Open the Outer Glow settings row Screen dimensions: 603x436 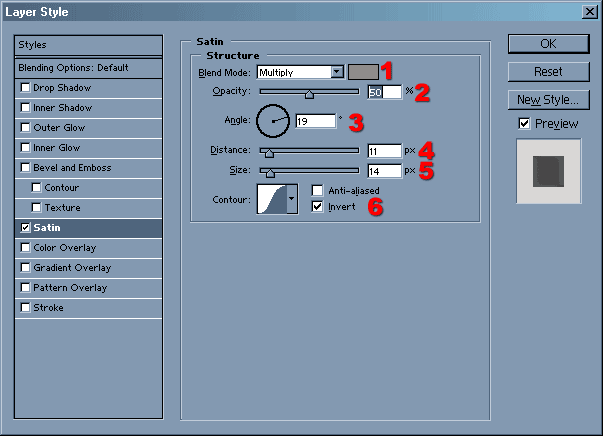tap(88, 128)
